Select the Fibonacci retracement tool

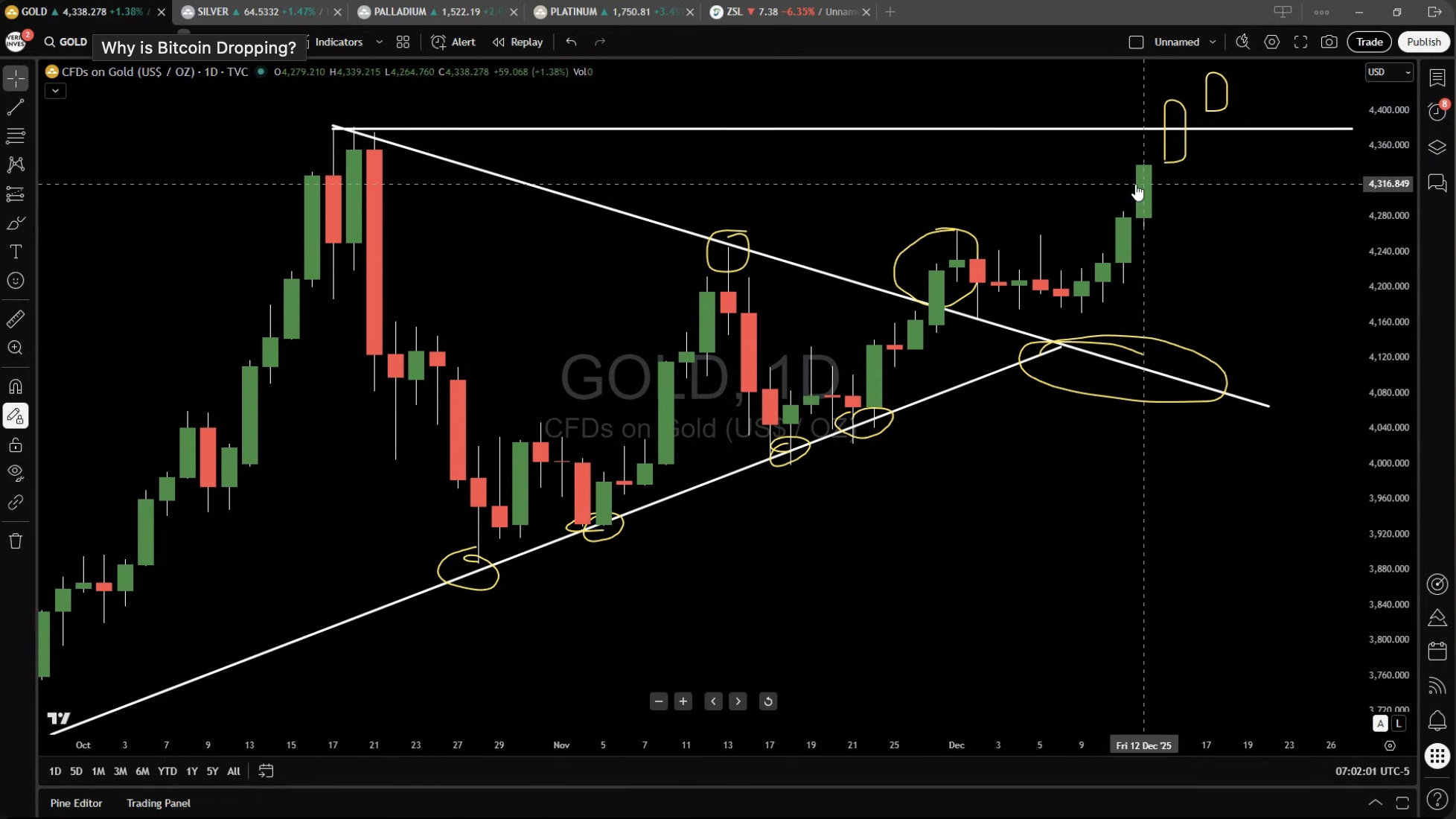(16, 136)
